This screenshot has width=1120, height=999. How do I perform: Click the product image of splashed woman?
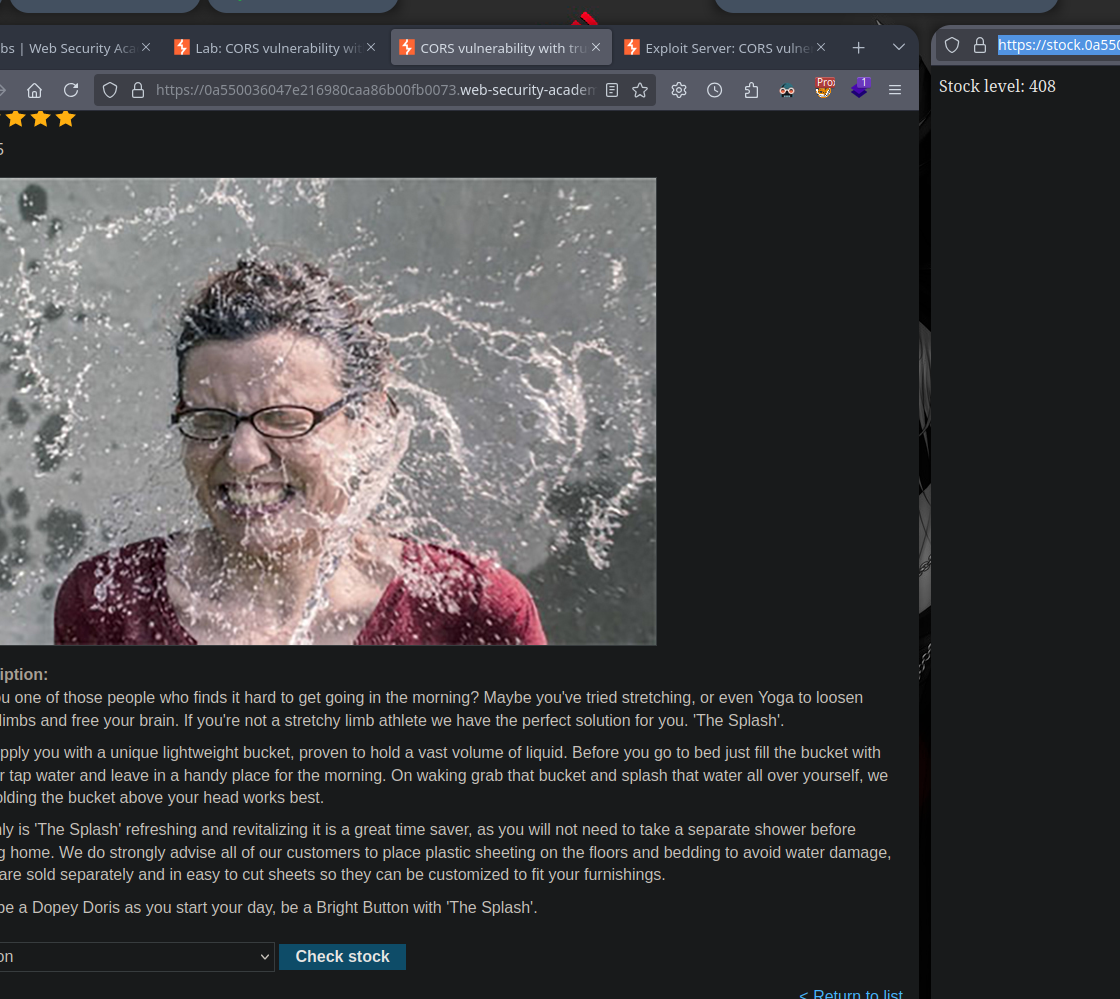click(328, 411)
